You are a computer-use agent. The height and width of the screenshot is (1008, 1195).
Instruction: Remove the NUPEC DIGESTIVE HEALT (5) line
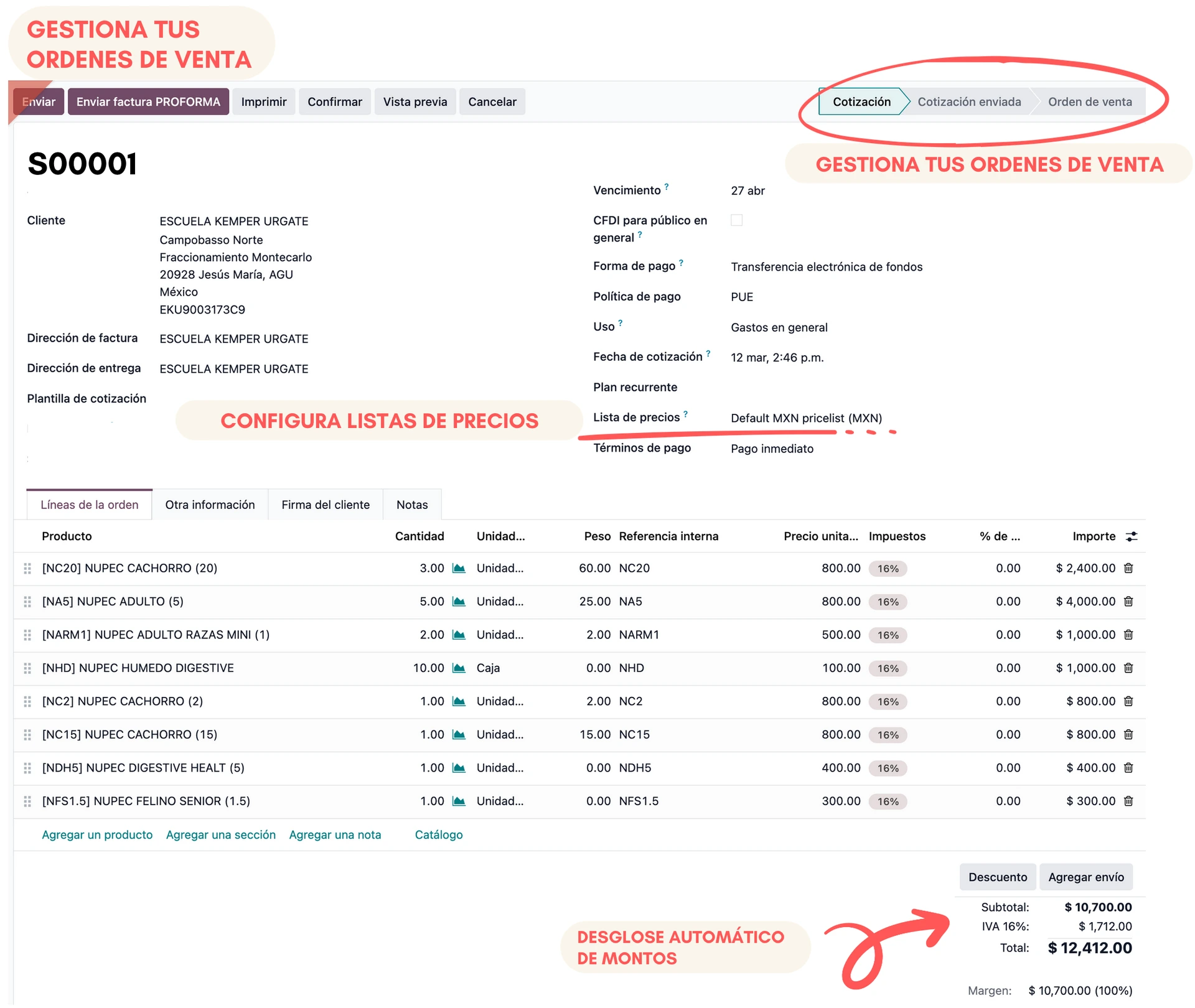(x=1128, y=768)
